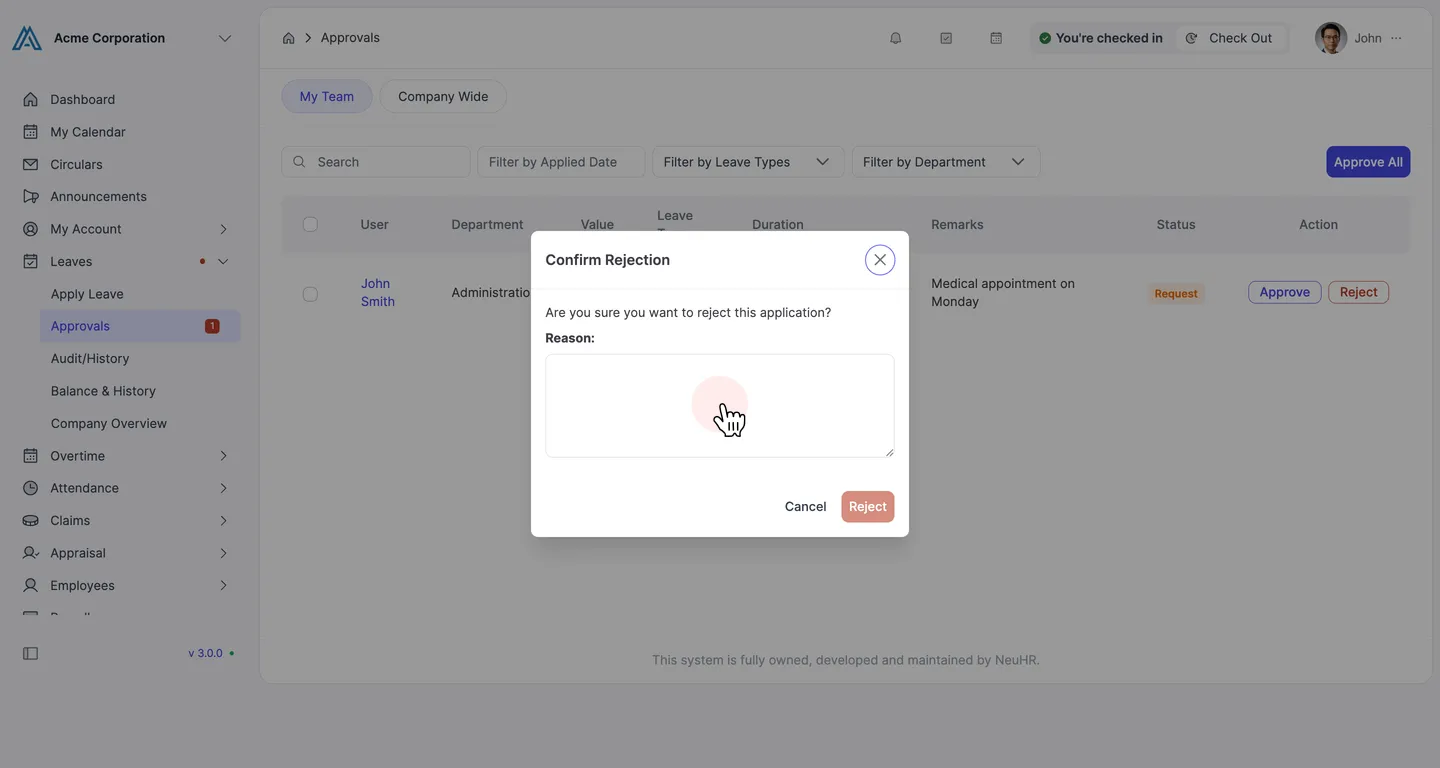This screenshot has width=1440, height=768.
Task: Toggle the sidebar collapse icon at bottom
Action: (x=31, y=653)
